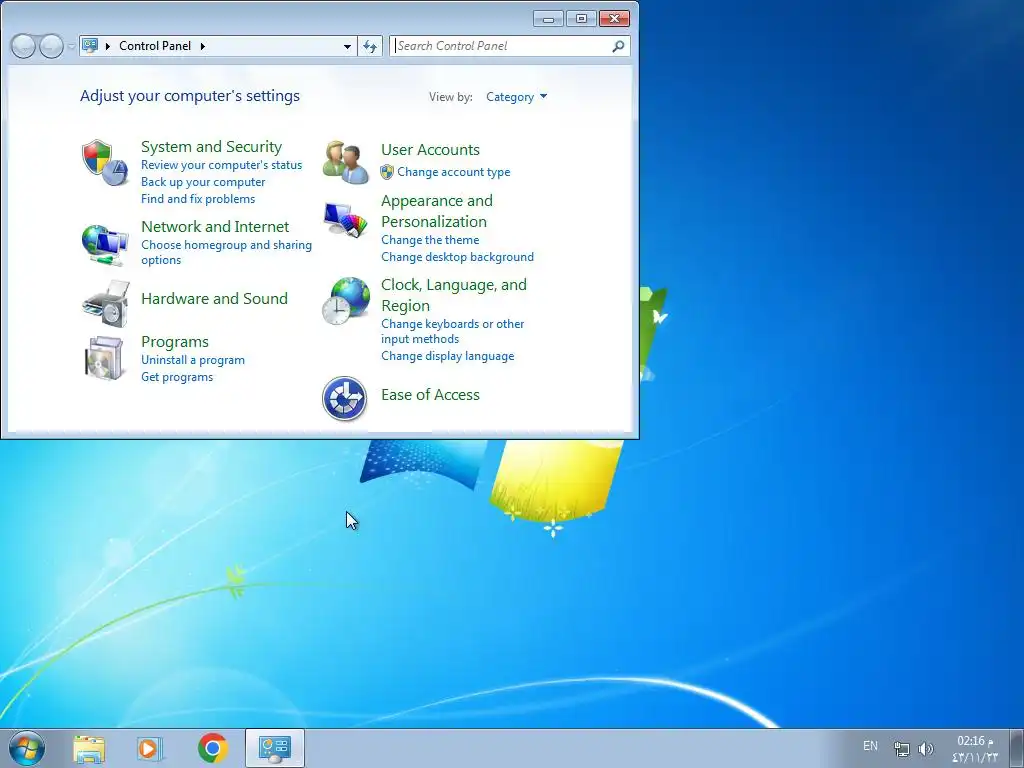Click Control Panel breadcrumb text
Screen dimensions: 1024x768
click(155, 46)
